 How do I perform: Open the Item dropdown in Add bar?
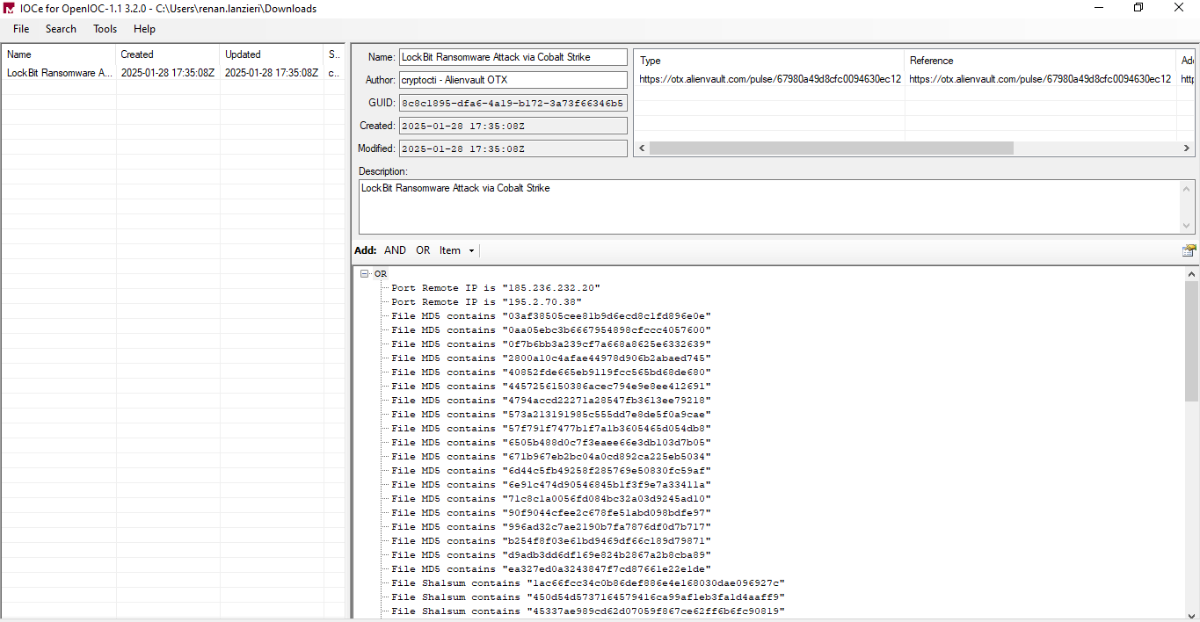(457, 250)
